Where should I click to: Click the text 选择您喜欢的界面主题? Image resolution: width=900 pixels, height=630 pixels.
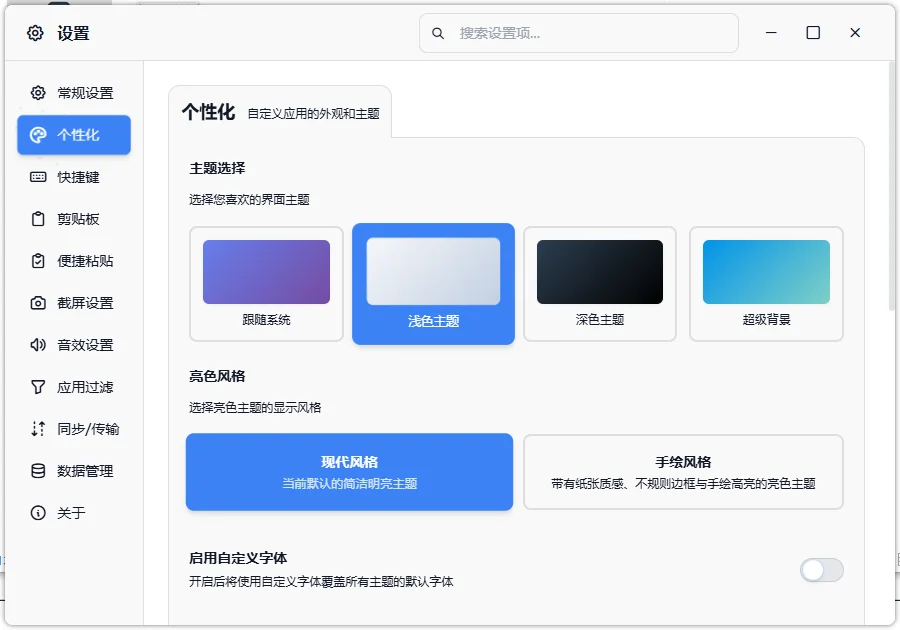pyautogui.click(x=250, y=200)
